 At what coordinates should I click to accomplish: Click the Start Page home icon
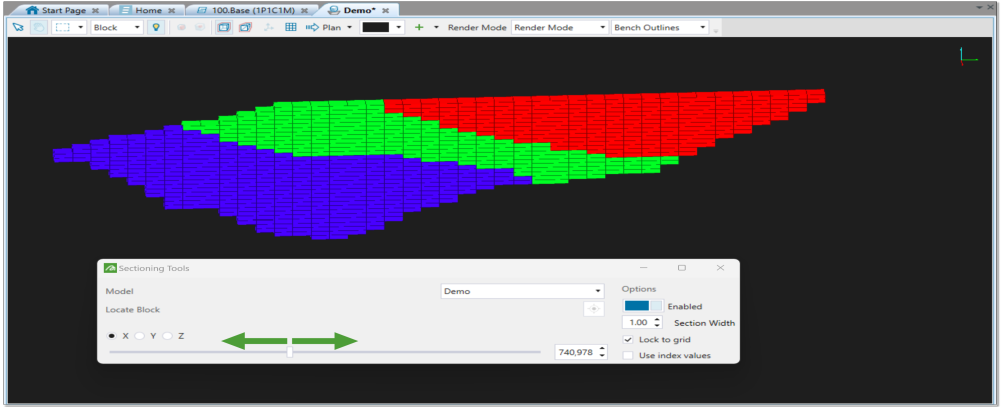pyautogui.click(x=33, y=11)
